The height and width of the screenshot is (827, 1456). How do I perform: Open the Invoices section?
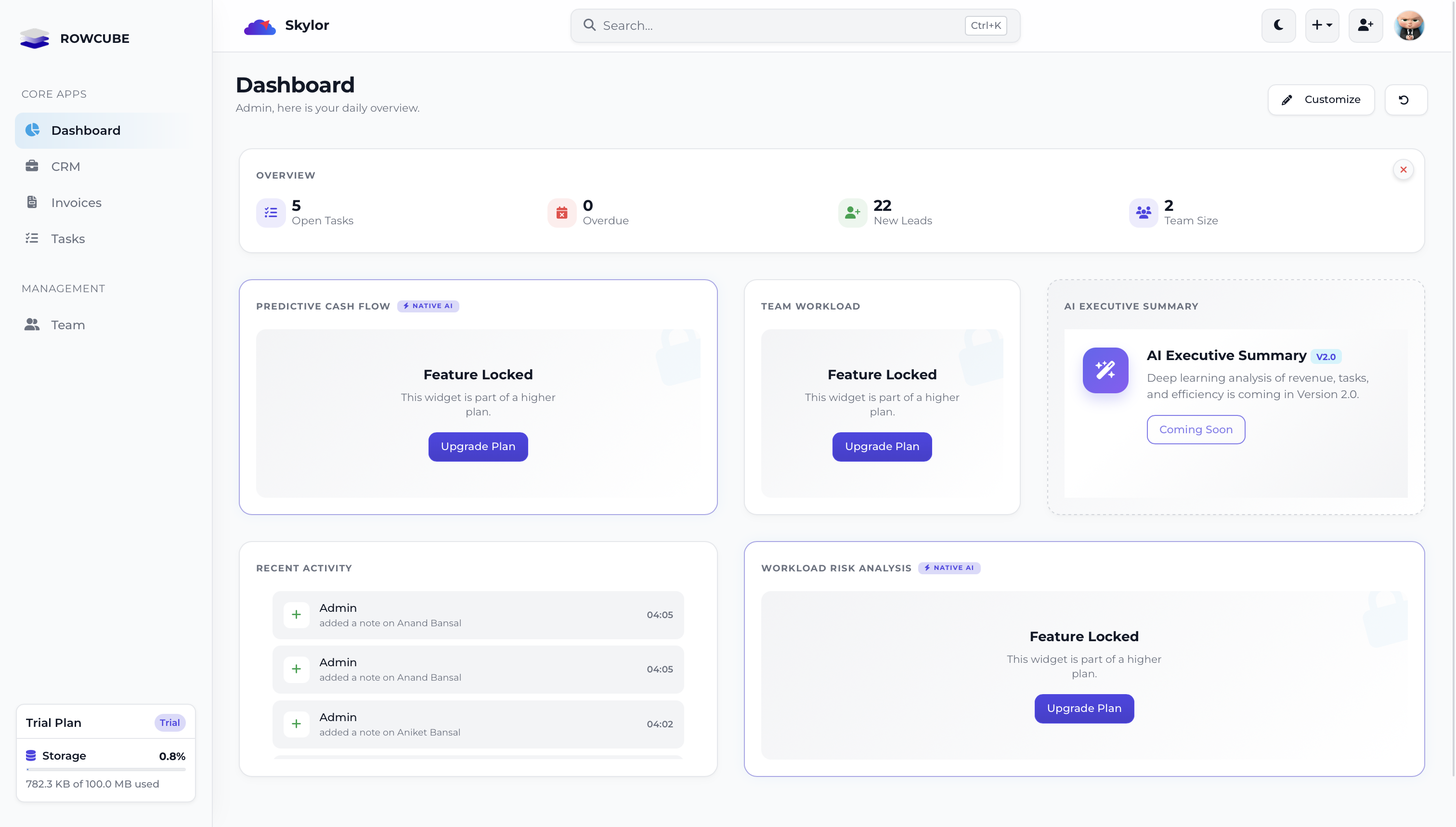coord(76,202)
